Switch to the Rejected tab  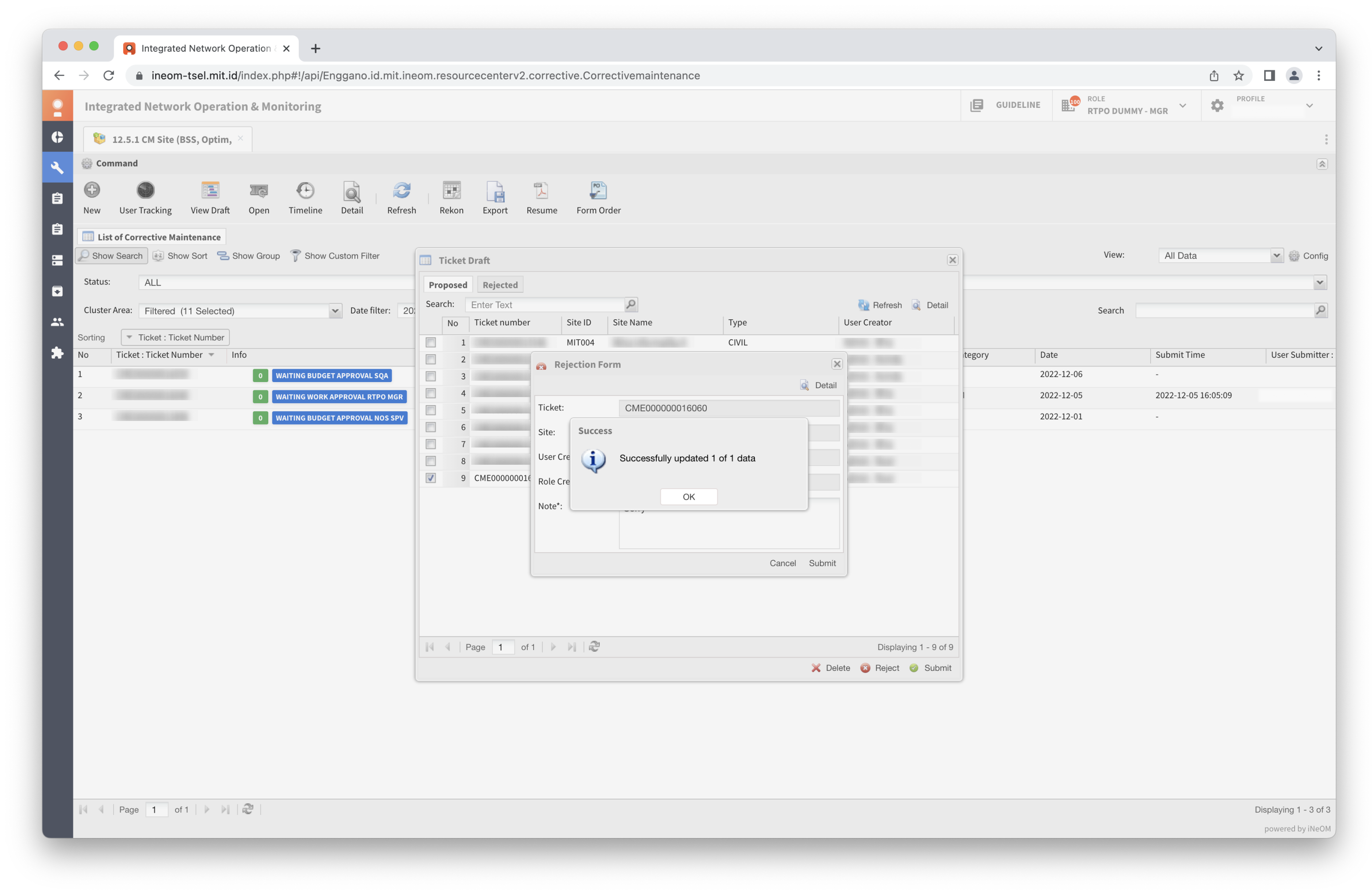tap(500, 285)
